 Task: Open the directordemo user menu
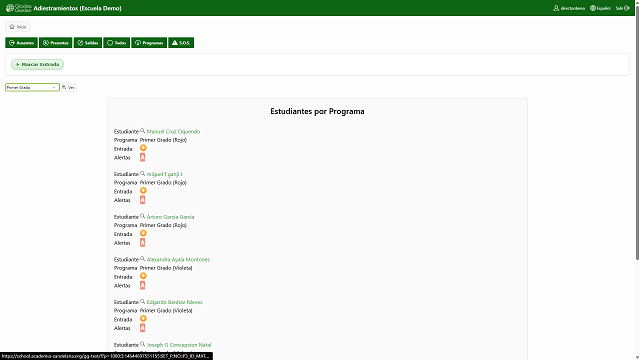tap(569, 8)
